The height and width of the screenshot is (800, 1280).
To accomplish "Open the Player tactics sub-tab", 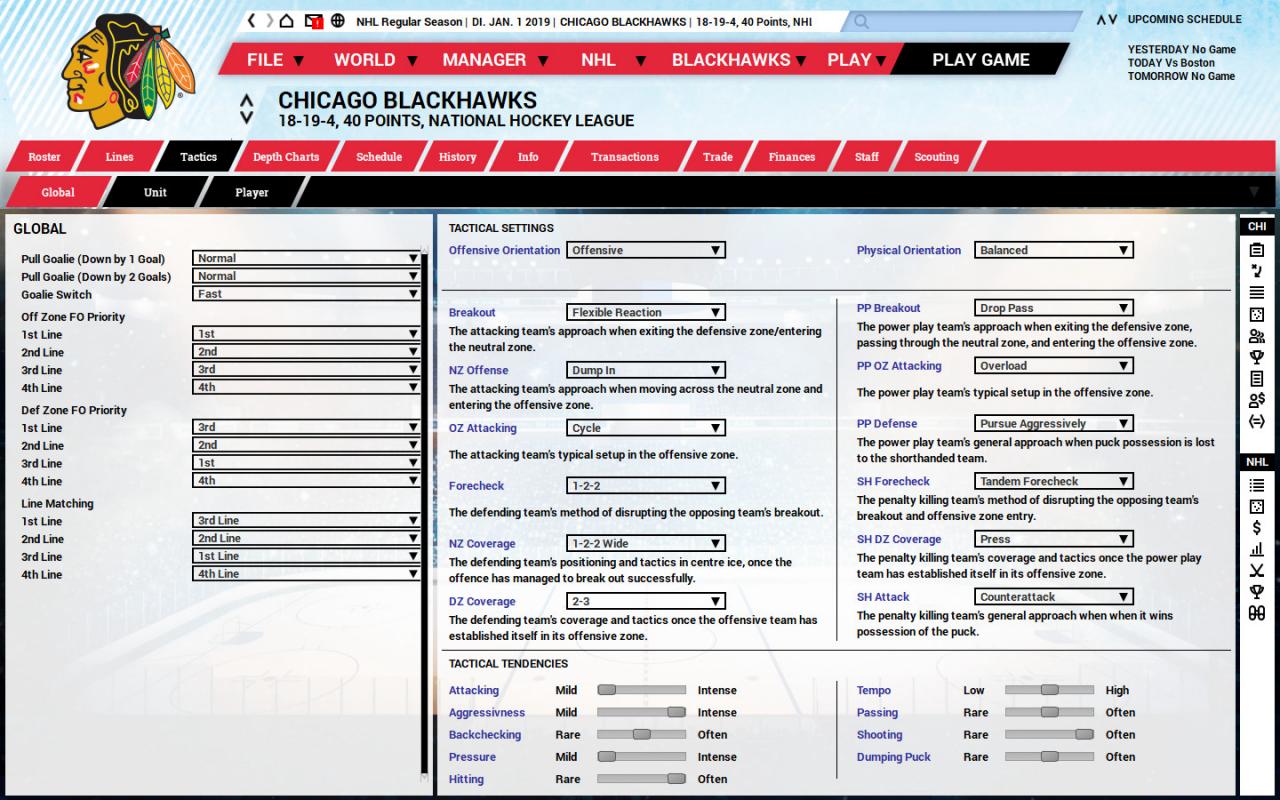I will 249,191.
